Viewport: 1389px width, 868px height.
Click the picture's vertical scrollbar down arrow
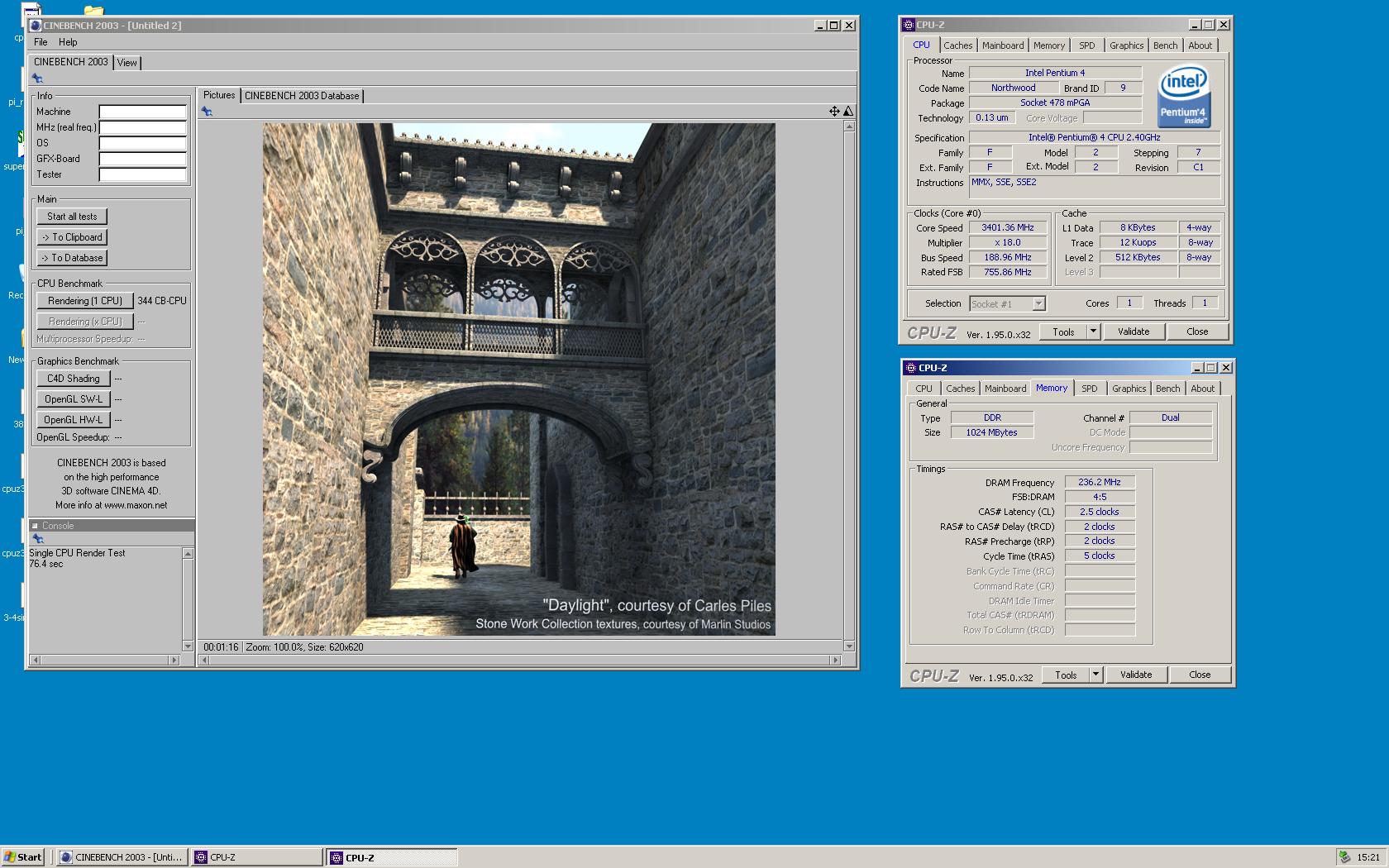849,646
